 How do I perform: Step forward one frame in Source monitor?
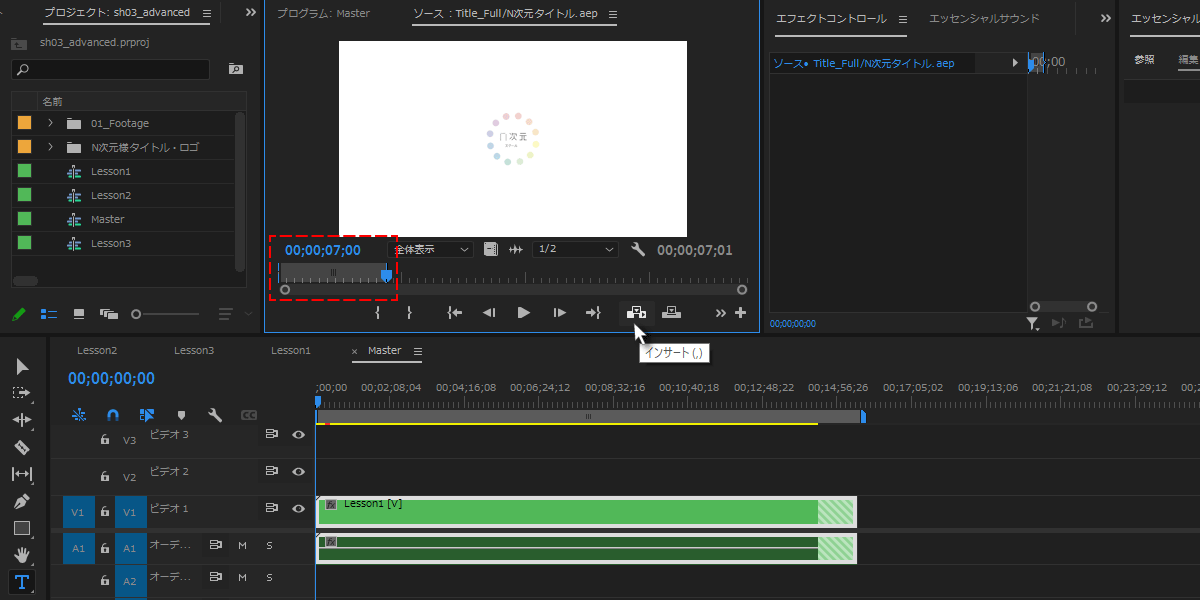559,312
